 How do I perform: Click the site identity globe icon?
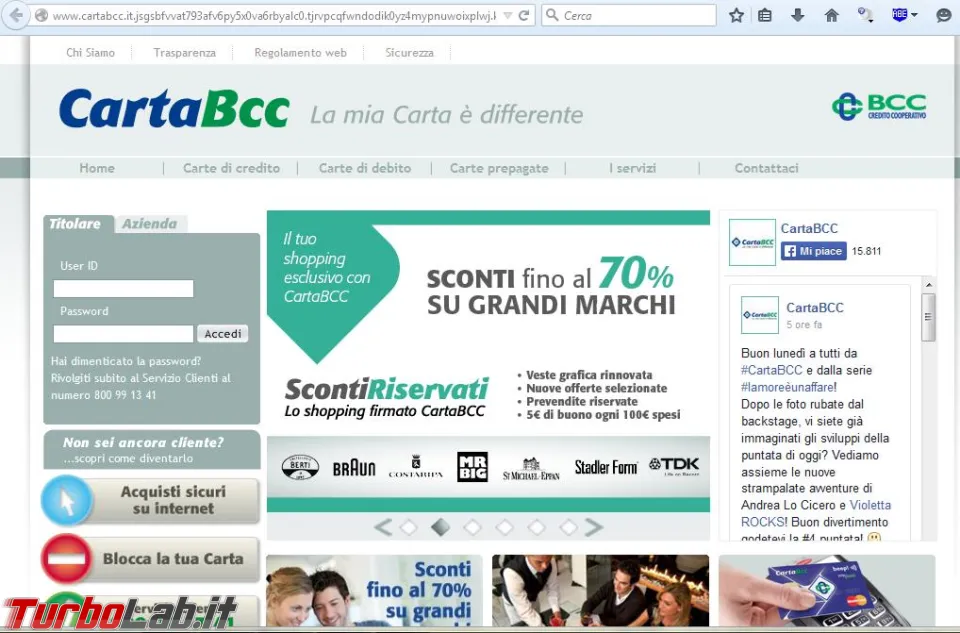(x=41, y=15)
